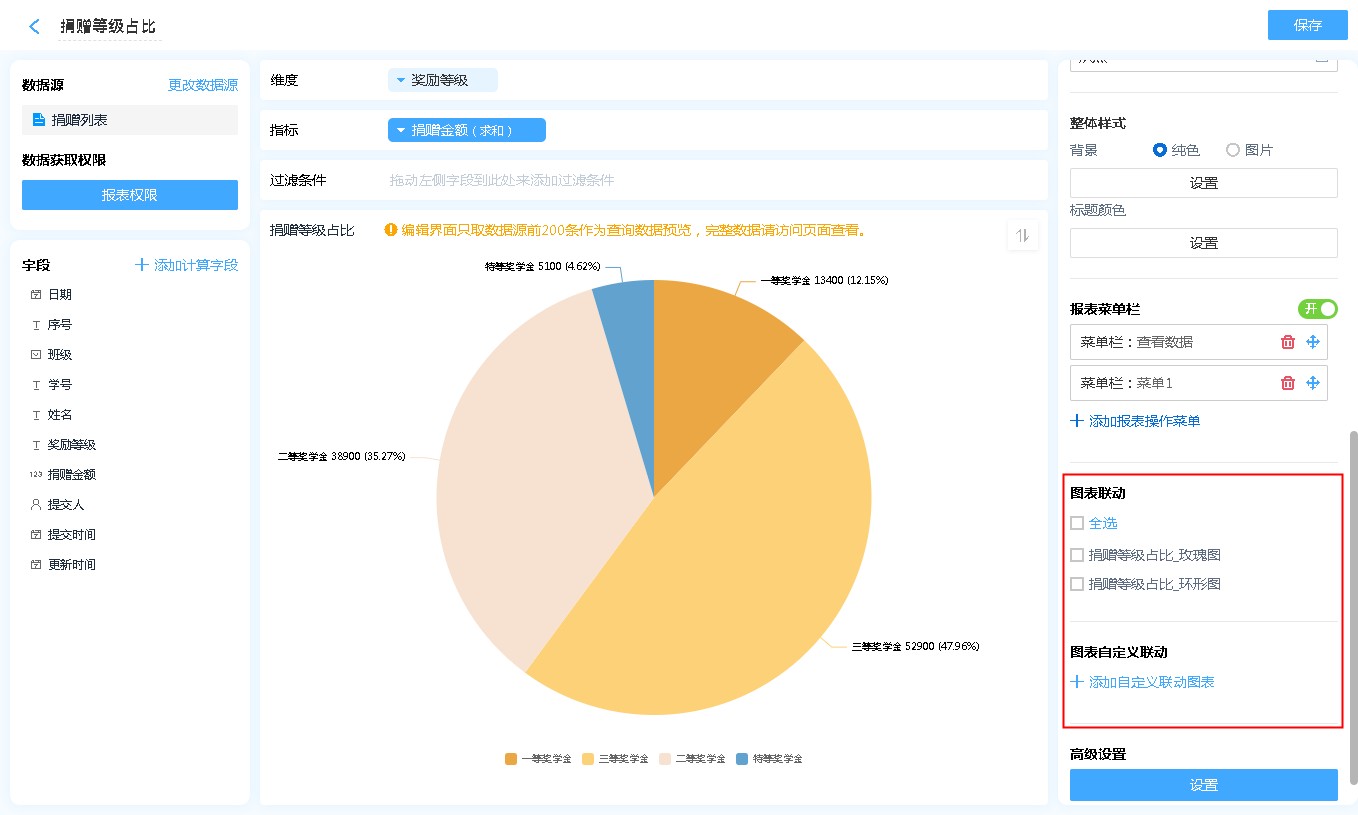Click plus icon to add calculated field
Viewport: 1358px width, 815px height.
point(142,265)
